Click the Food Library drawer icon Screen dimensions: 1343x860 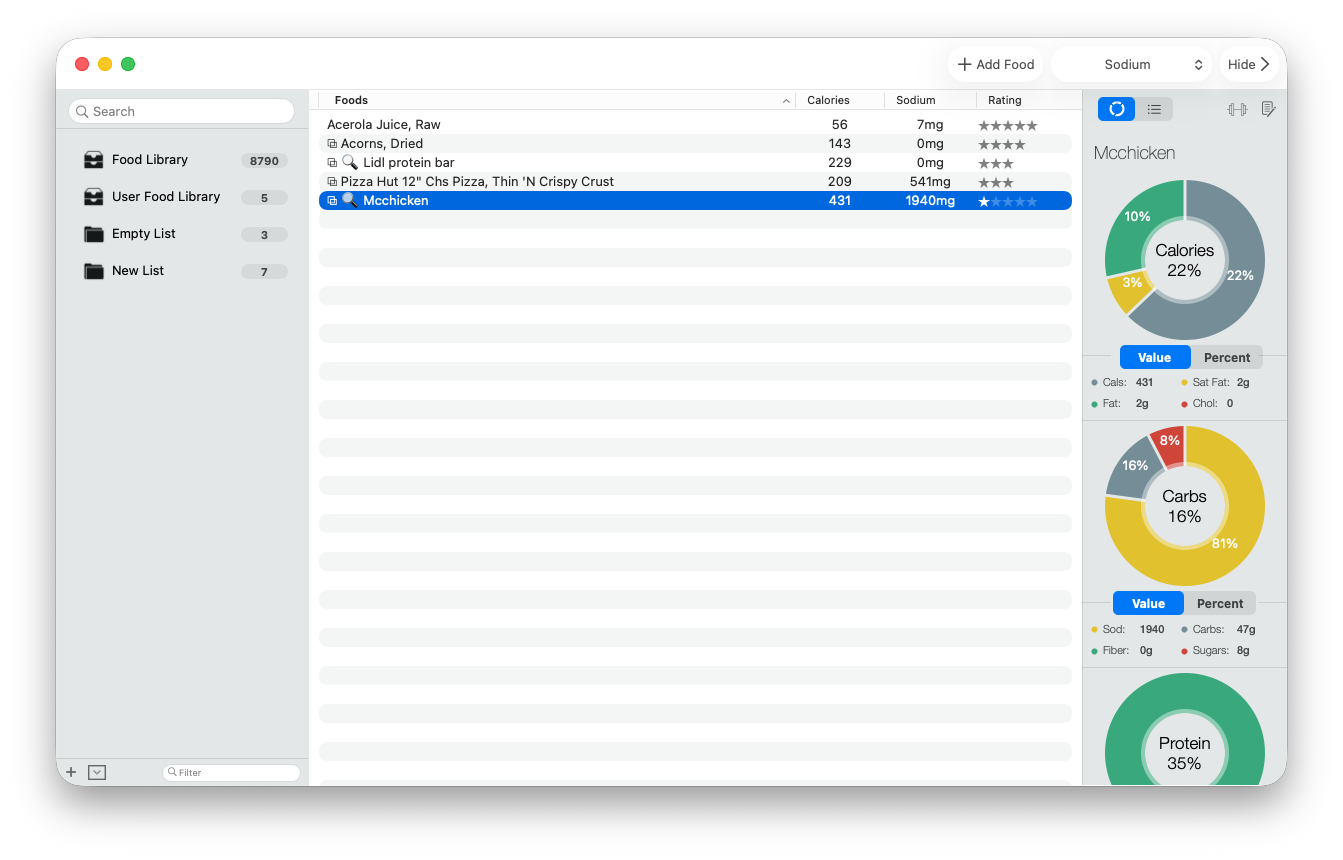pos(94,160)
